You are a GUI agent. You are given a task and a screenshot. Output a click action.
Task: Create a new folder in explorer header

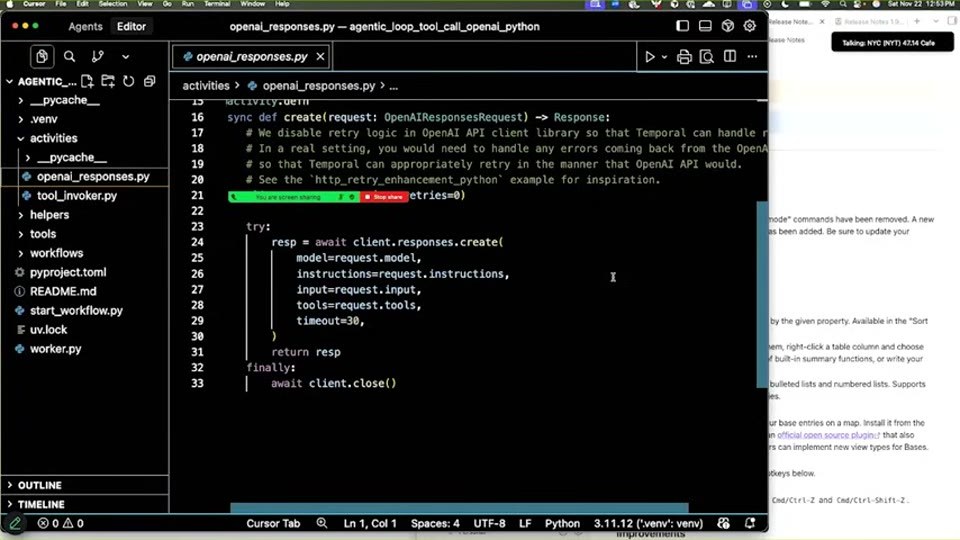tap(108, 81)
